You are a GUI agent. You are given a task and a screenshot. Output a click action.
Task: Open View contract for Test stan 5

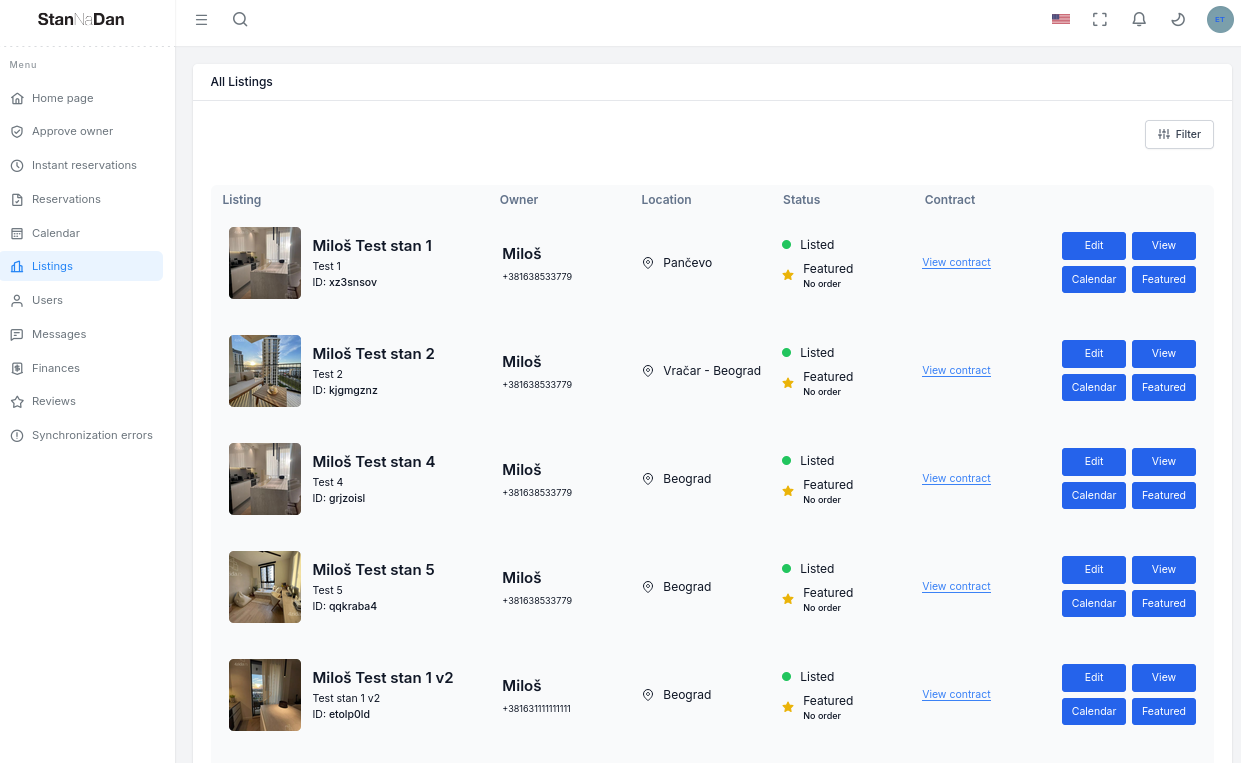[x=956, y=586]
